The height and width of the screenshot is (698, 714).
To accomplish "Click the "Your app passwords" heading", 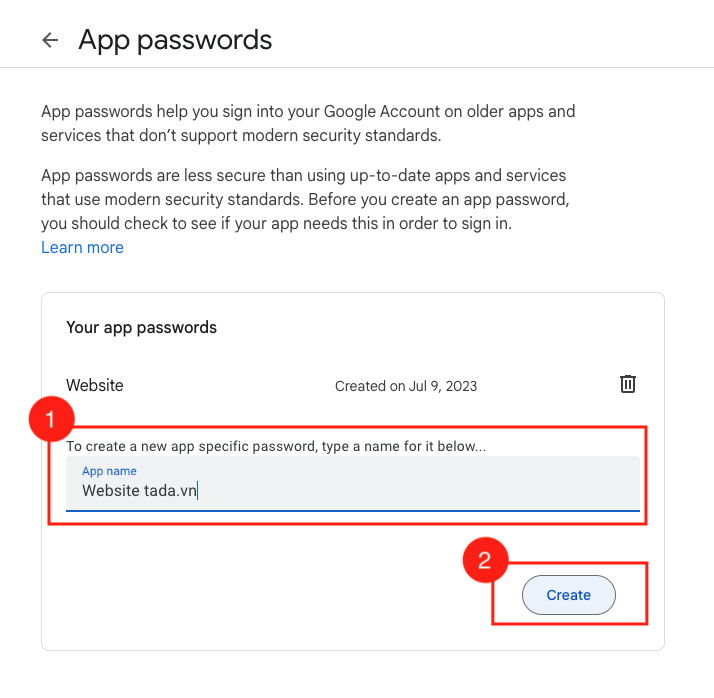I will click(141, 327).
